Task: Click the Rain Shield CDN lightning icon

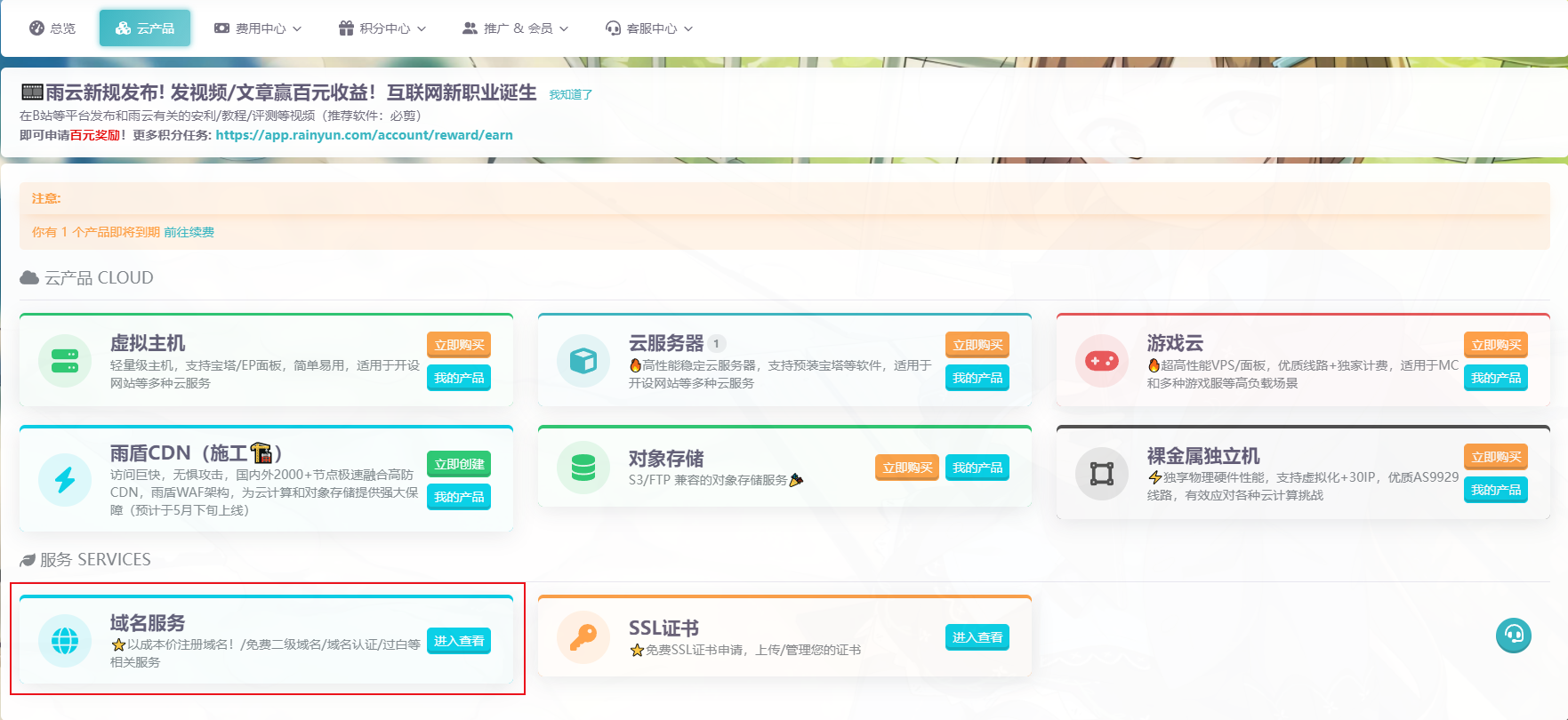Action: click(x=65, y=480)
